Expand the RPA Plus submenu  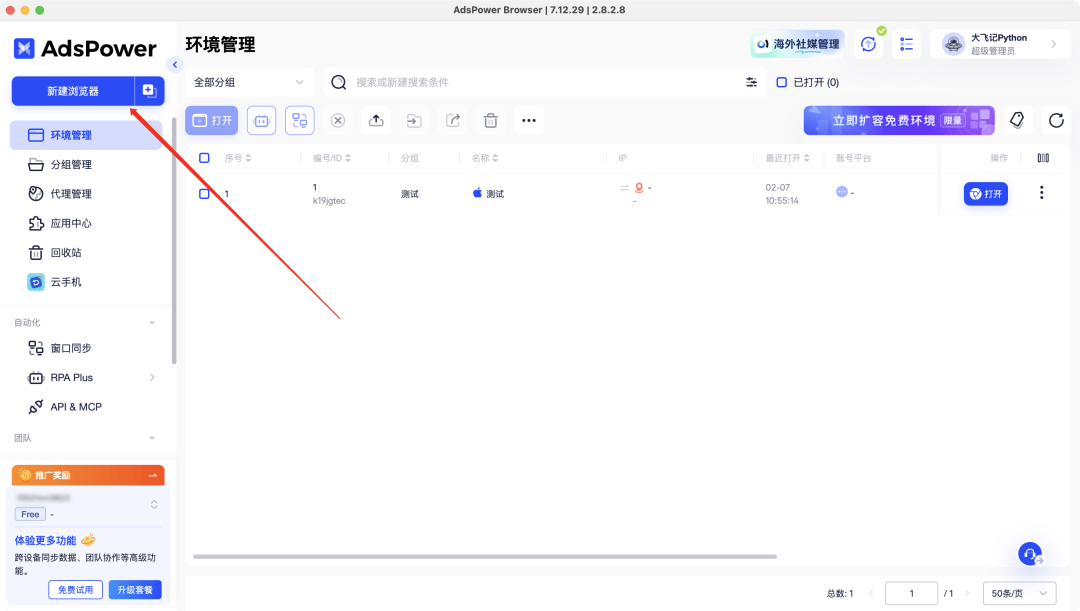152,377
